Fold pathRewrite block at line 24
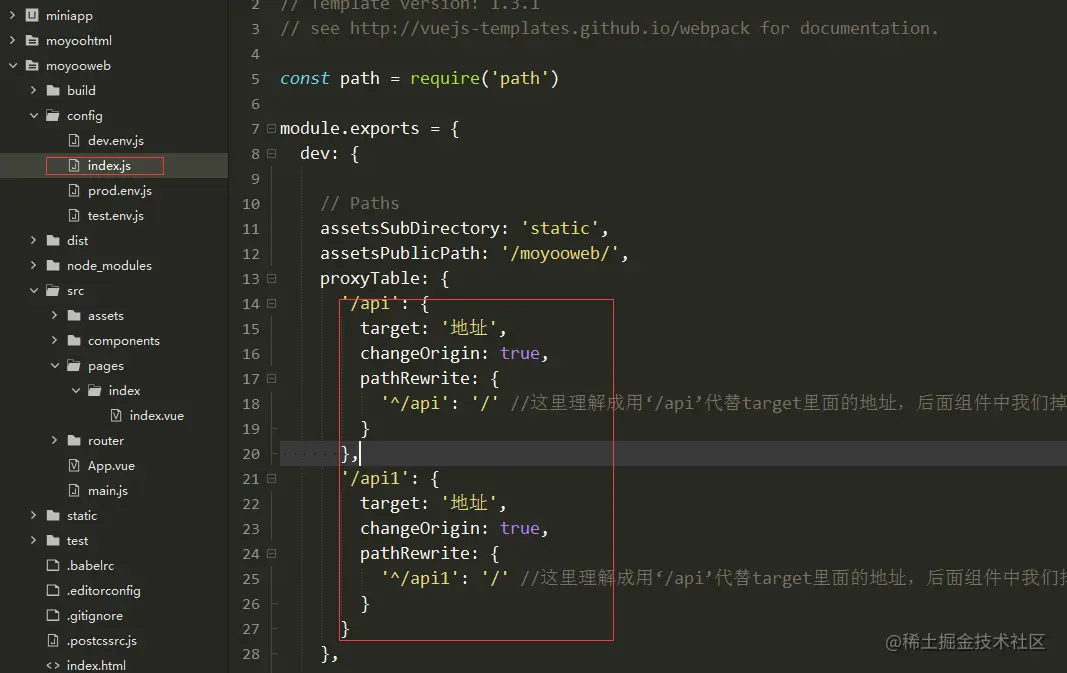 point(272,553)
